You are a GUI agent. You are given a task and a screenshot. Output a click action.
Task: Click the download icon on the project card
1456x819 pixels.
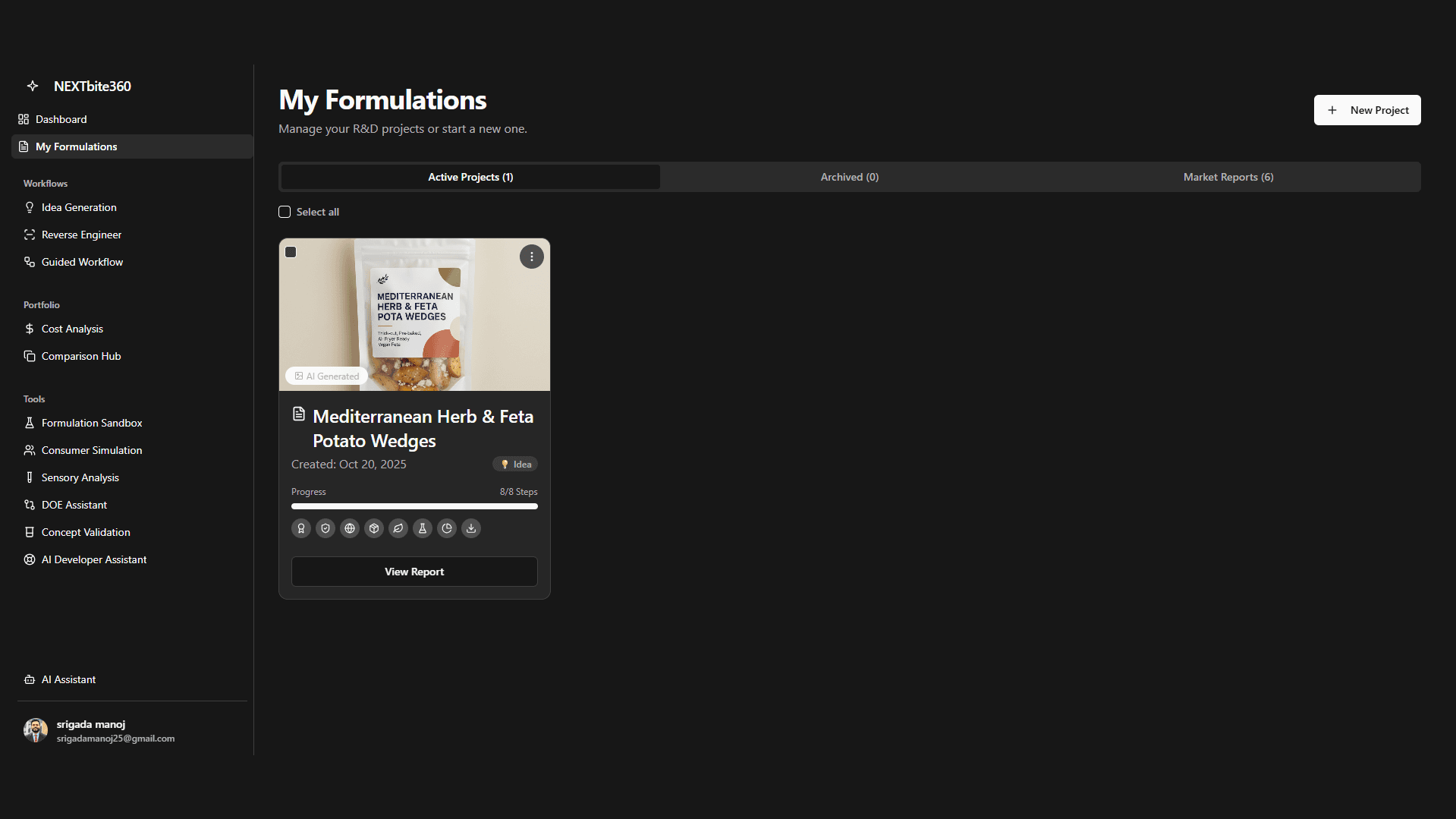471,528
